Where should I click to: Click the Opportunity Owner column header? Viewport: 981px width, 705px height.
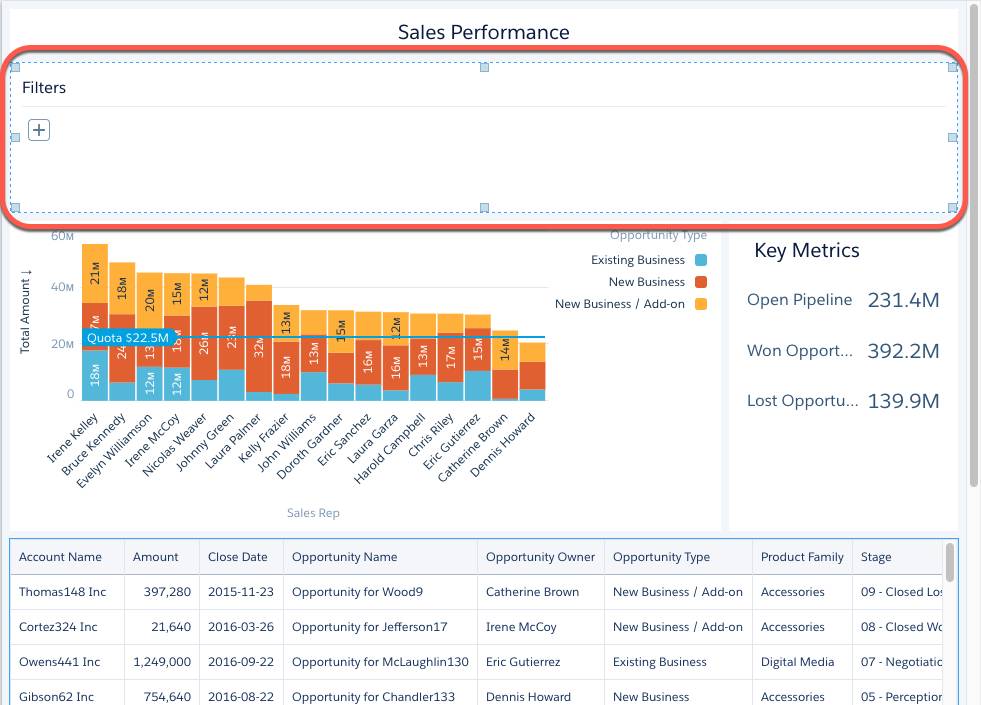point(540,557)
